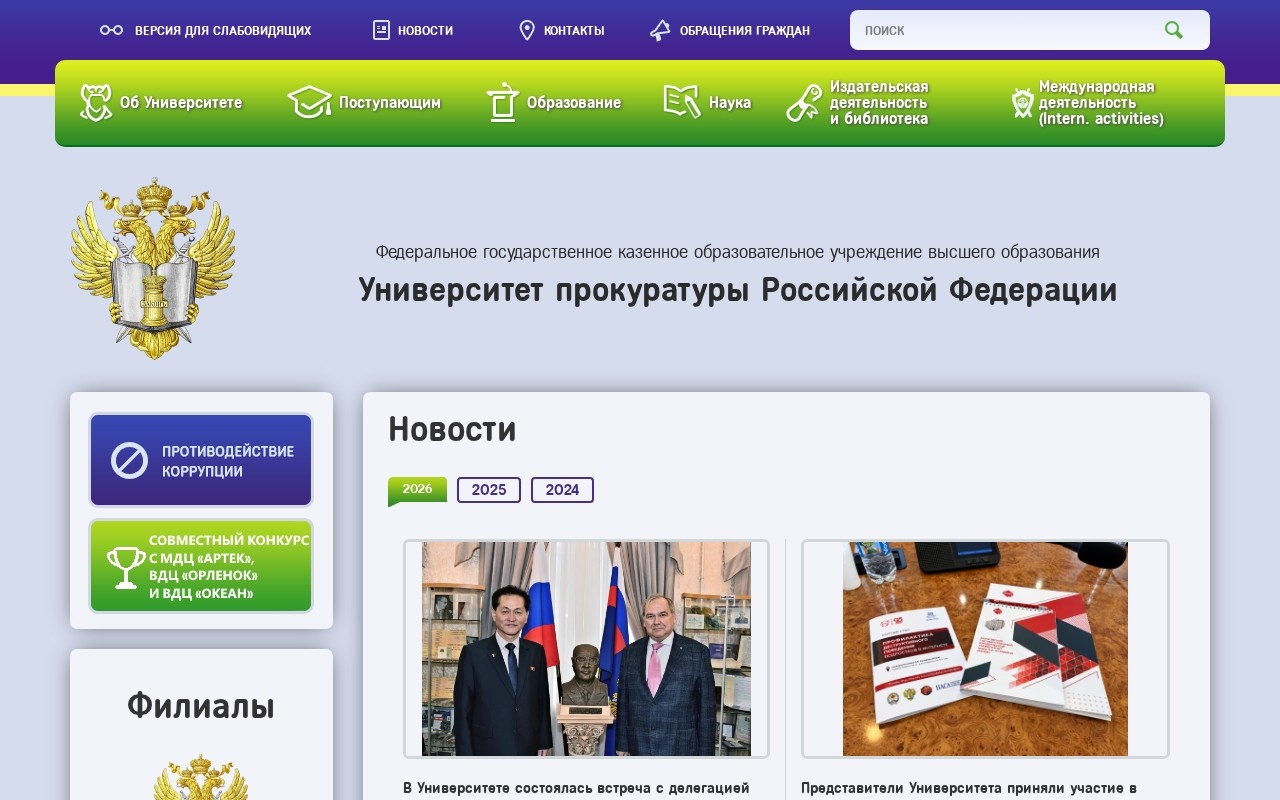The width and height of the screenshot is (1280, 800).
Task: Click the prohibition sign icon on anti-corruption banner
Action: 129,460
